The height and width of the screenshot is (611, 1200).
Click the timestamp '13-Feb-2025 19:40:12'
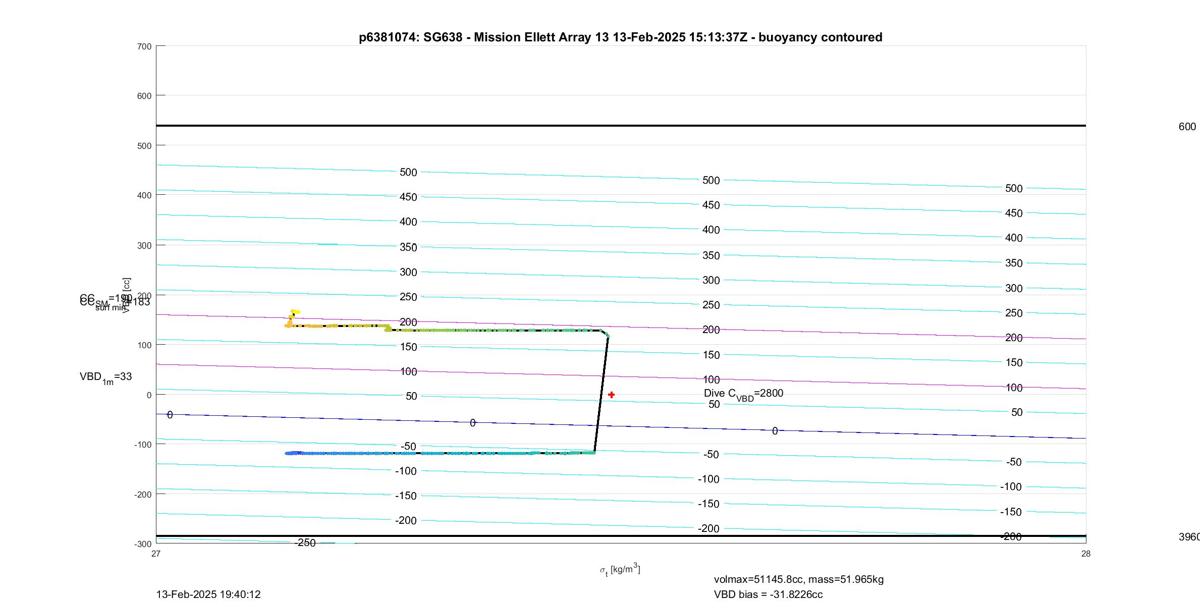(209, 594)
